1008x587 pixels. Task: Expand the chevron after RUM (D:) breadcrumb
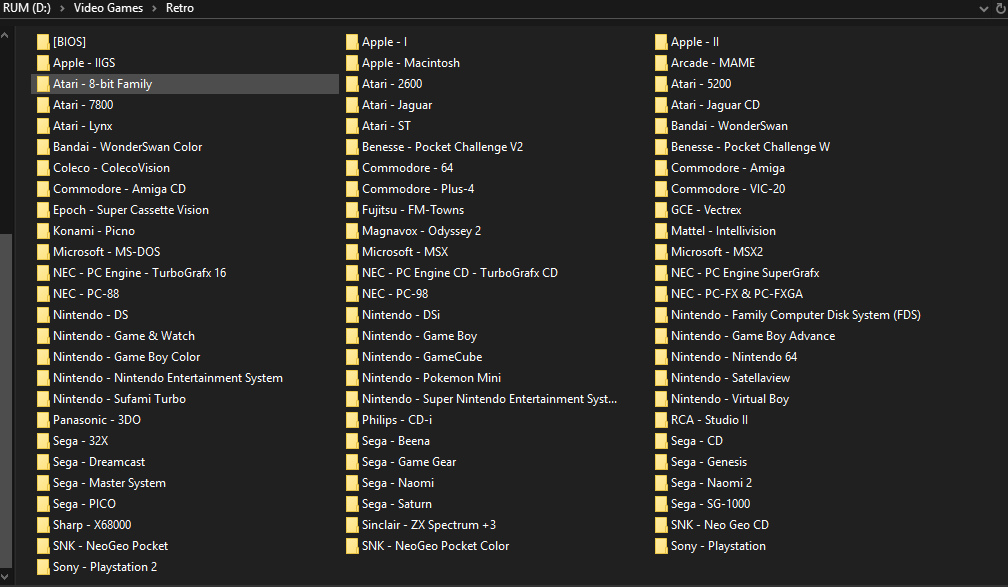(63, 9)
